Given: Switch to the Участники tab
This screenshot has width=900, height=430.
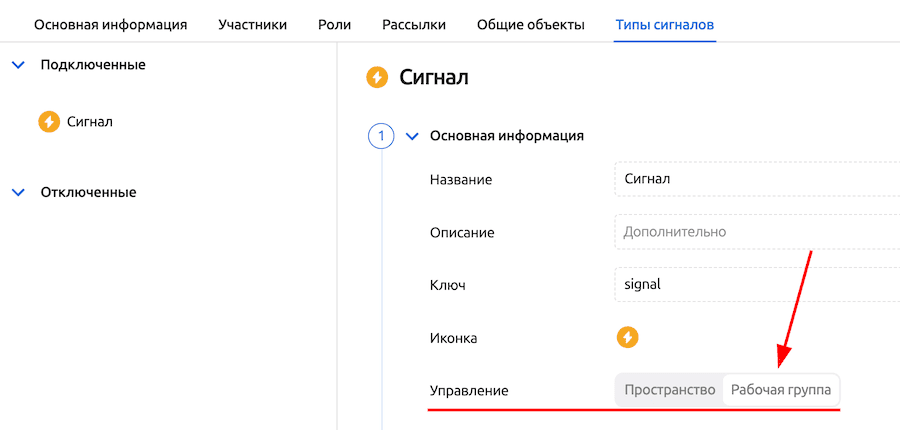Looking at the screenshot, I should [x=252, y=24].
